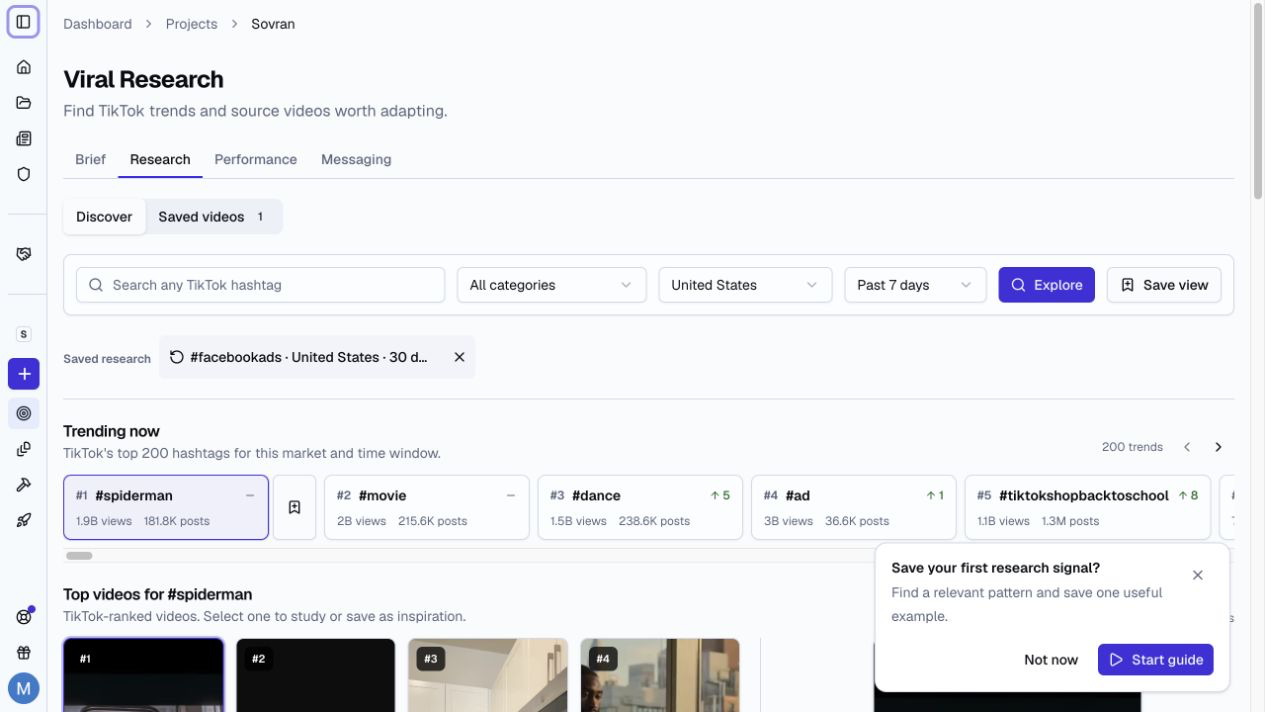Go to Dashboard breadcrumb
Viewport: 1265px width, 712px height.
(x=97, y=24)
